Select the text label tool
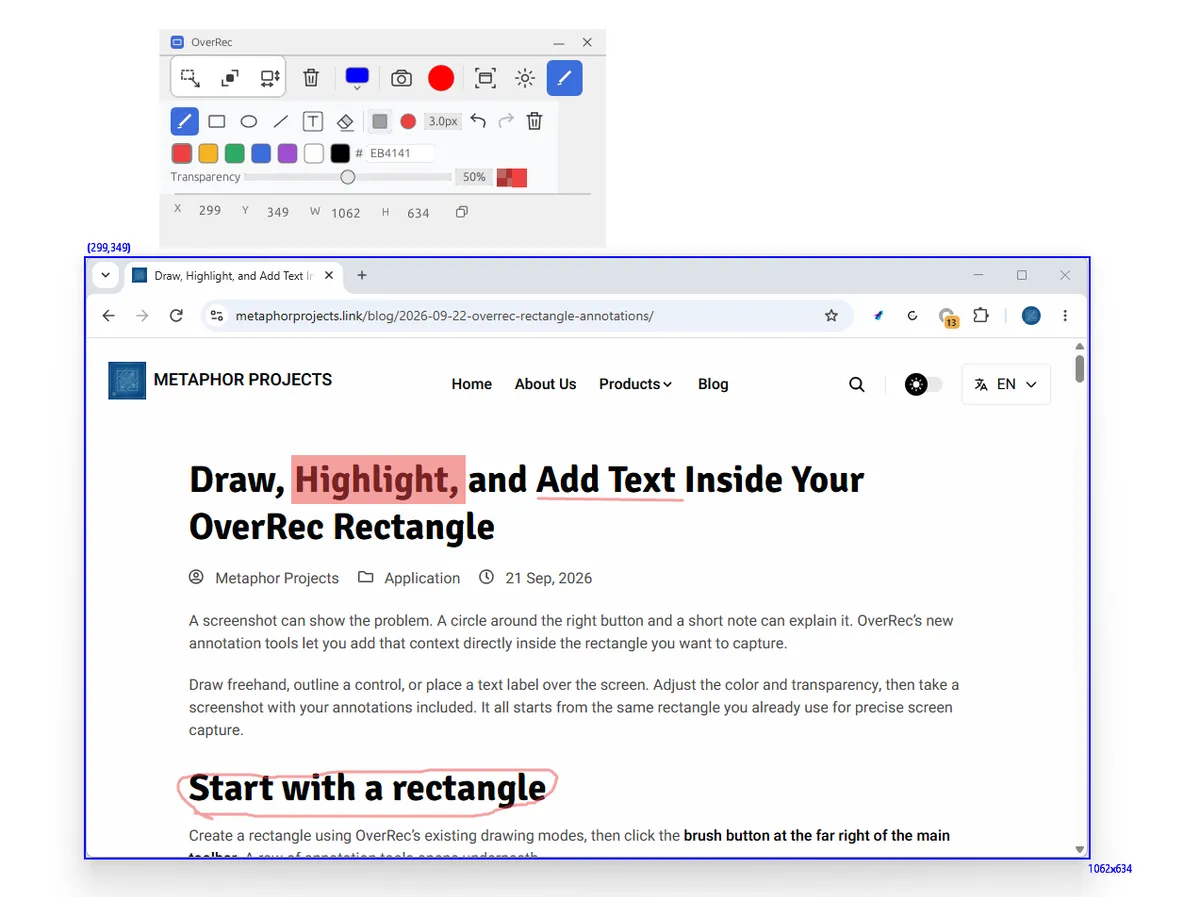Image resolution: width=1200 pixels, height=897 pixels. tap(313, 121)
